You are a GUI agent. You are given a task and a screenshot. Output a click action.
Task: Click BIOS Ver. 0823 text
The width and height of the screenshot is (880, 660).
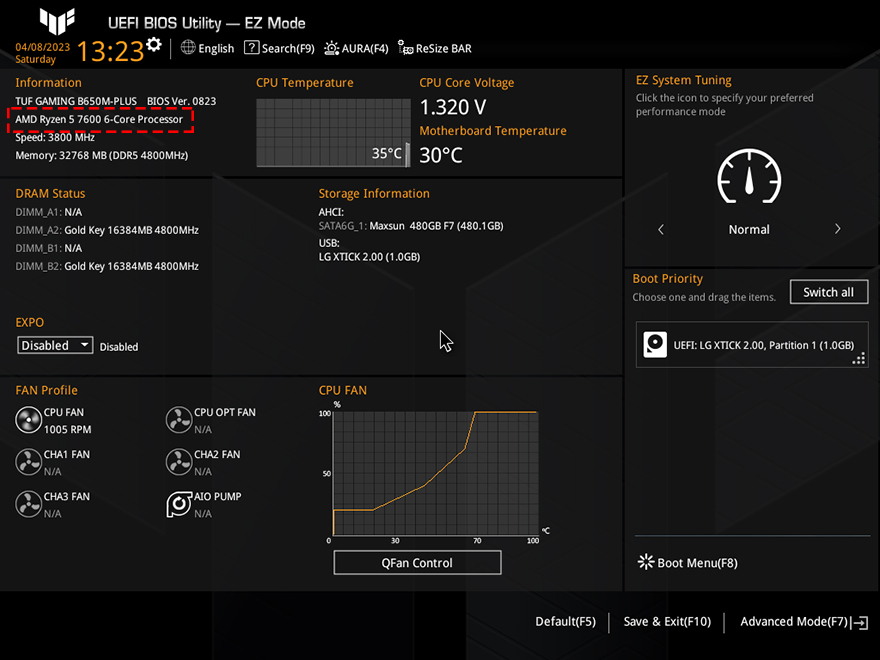[181, 101]
